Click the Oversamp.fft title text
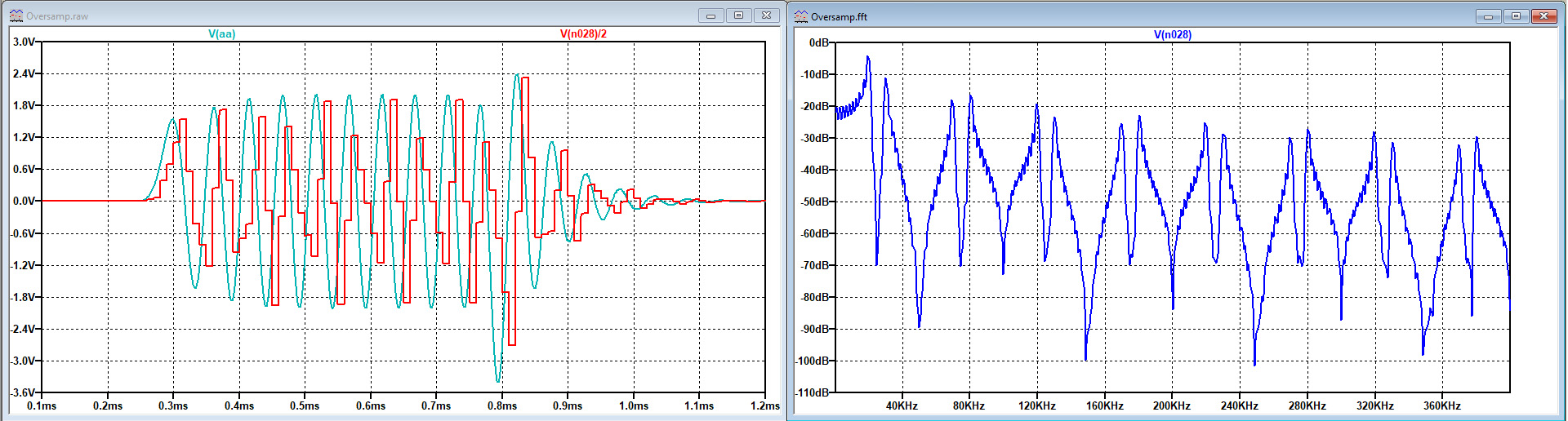Image resolution: width=1568 pixels, height=421 pixels. (839, 16)
